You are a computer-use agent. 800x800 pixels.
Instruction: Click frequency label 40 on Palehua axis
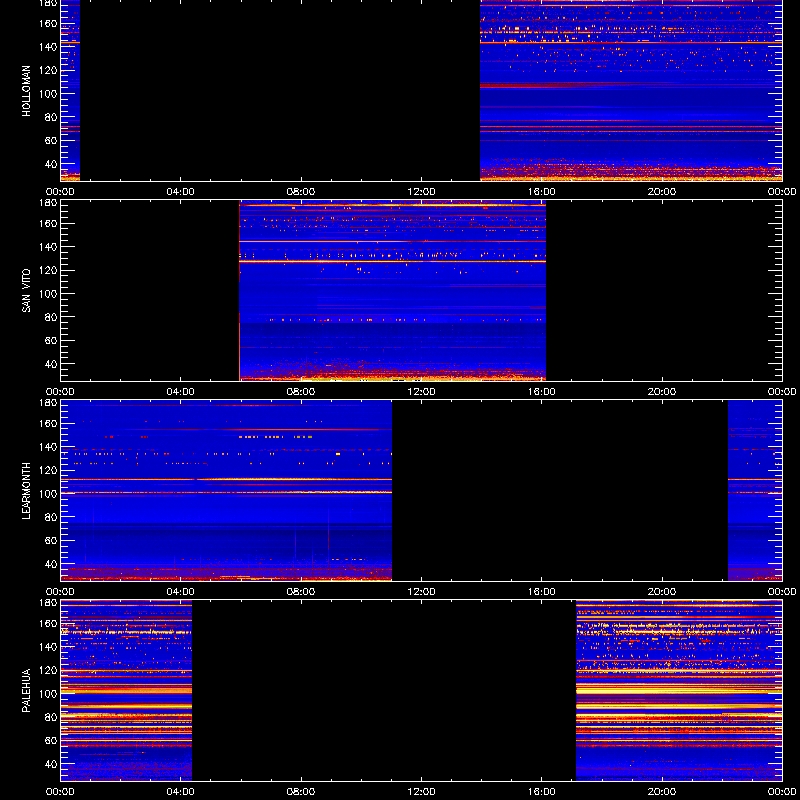[x=52, y=764]
